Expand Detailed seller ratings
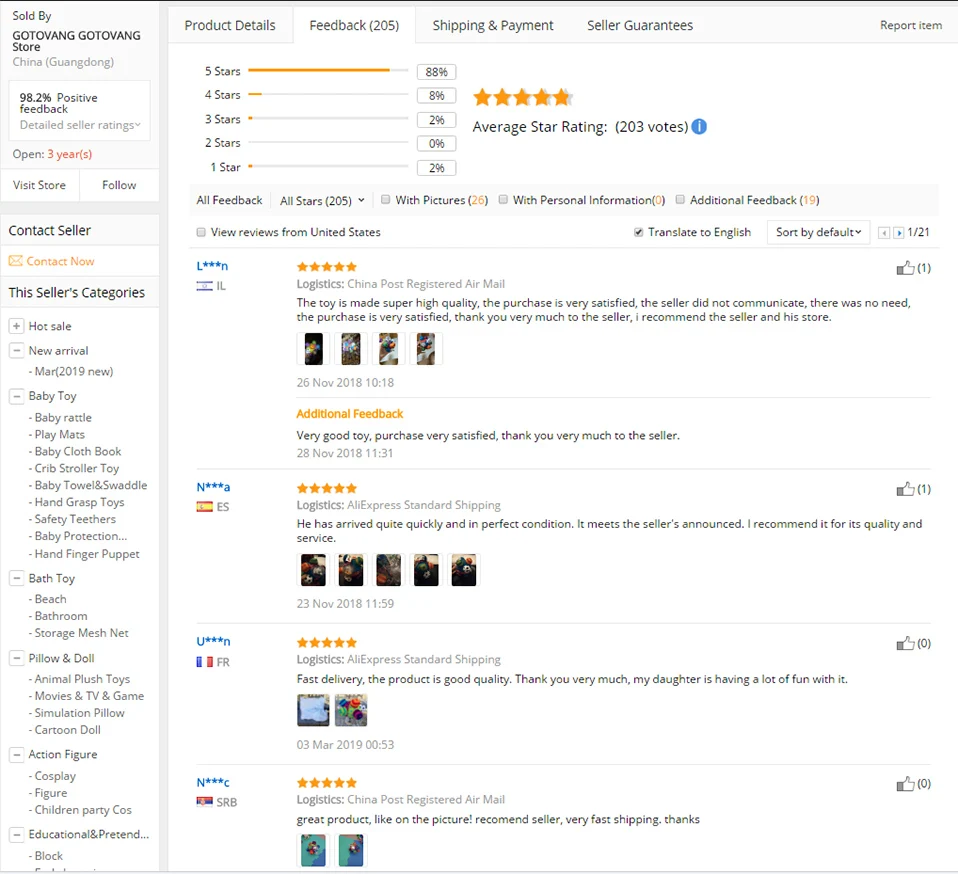 pos(80,125)
